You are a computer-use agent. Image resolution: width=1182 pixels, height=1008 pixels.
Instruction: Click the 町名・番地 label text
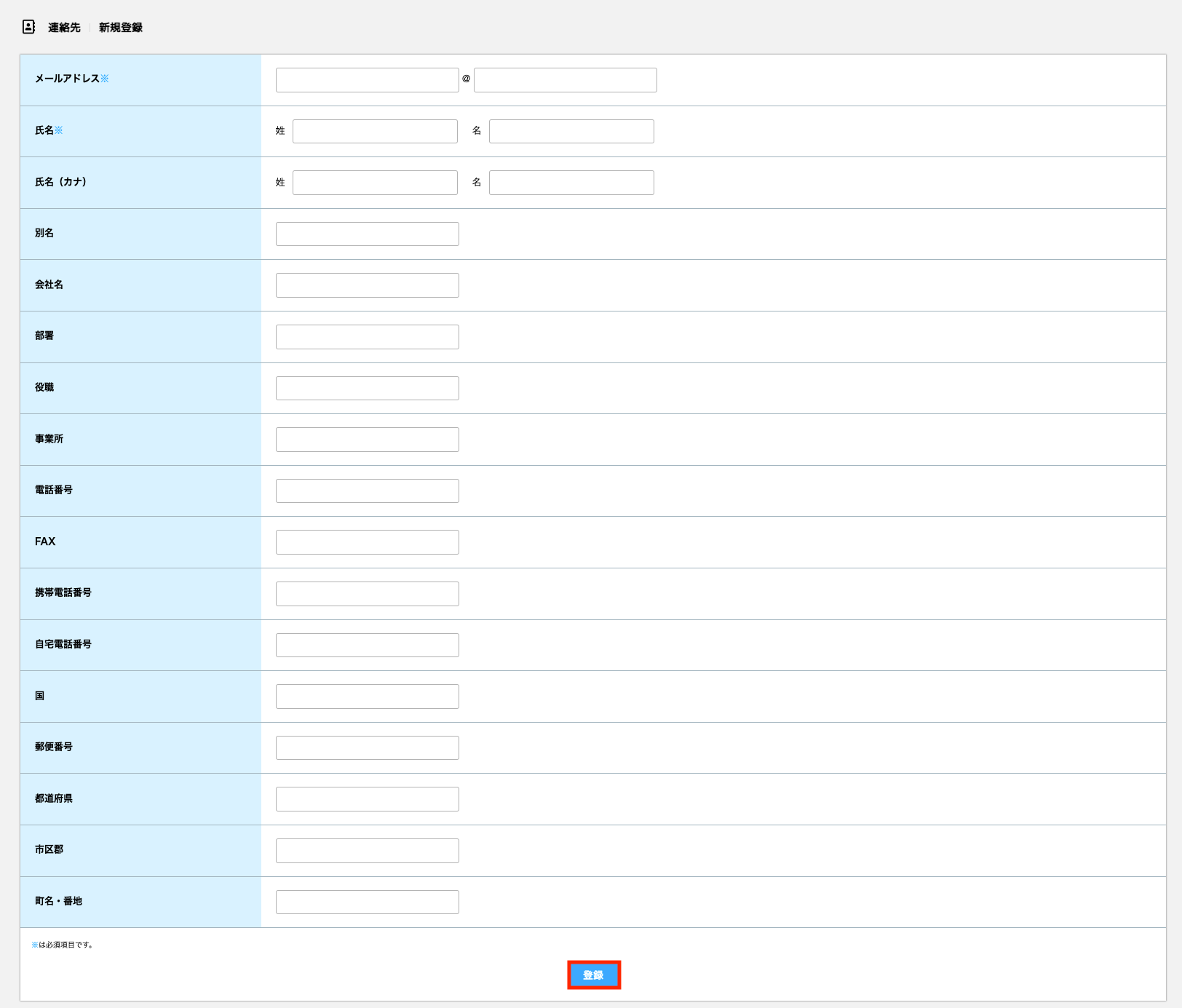(x=58, y=901)
